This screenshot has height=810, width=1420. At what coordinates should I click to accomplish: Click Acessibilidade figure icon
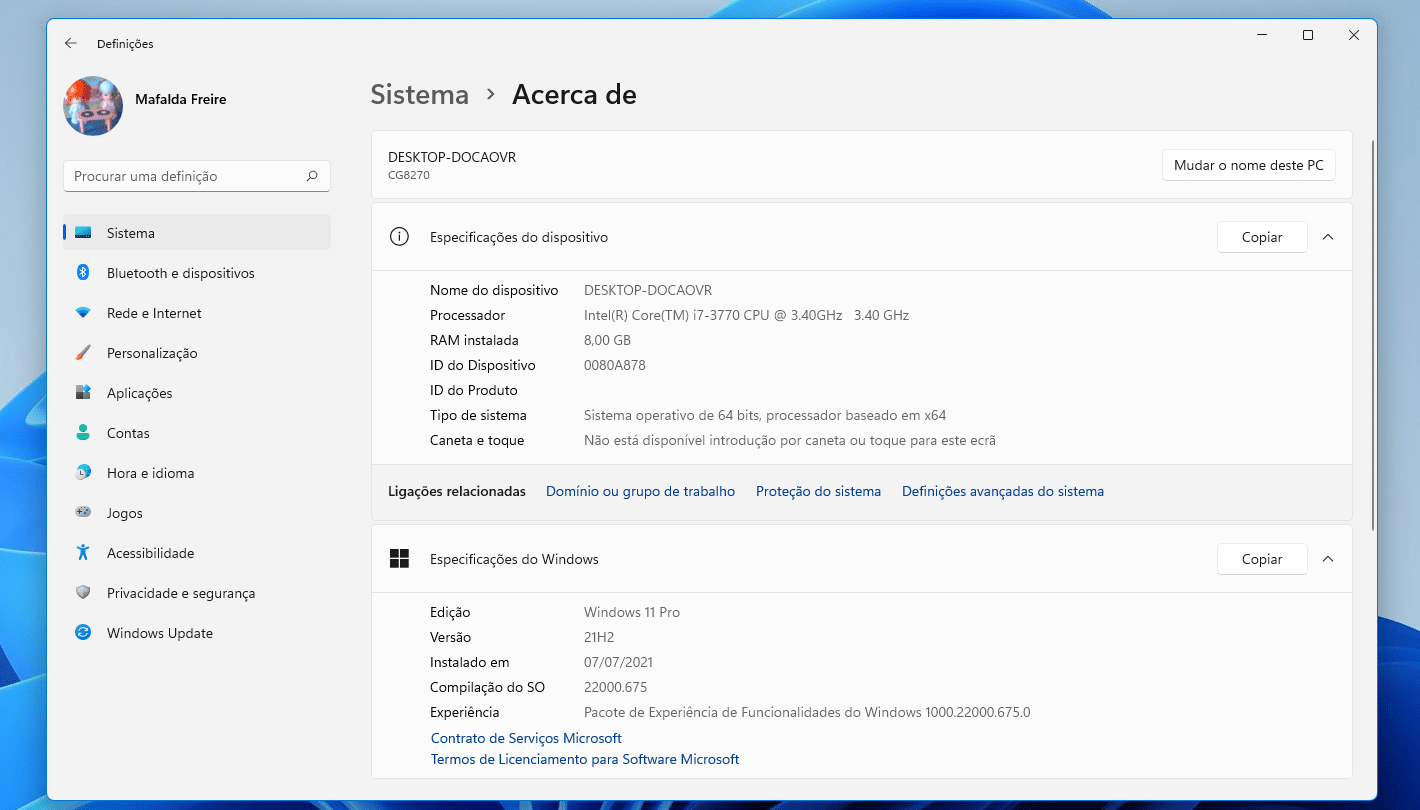(84, 553)
